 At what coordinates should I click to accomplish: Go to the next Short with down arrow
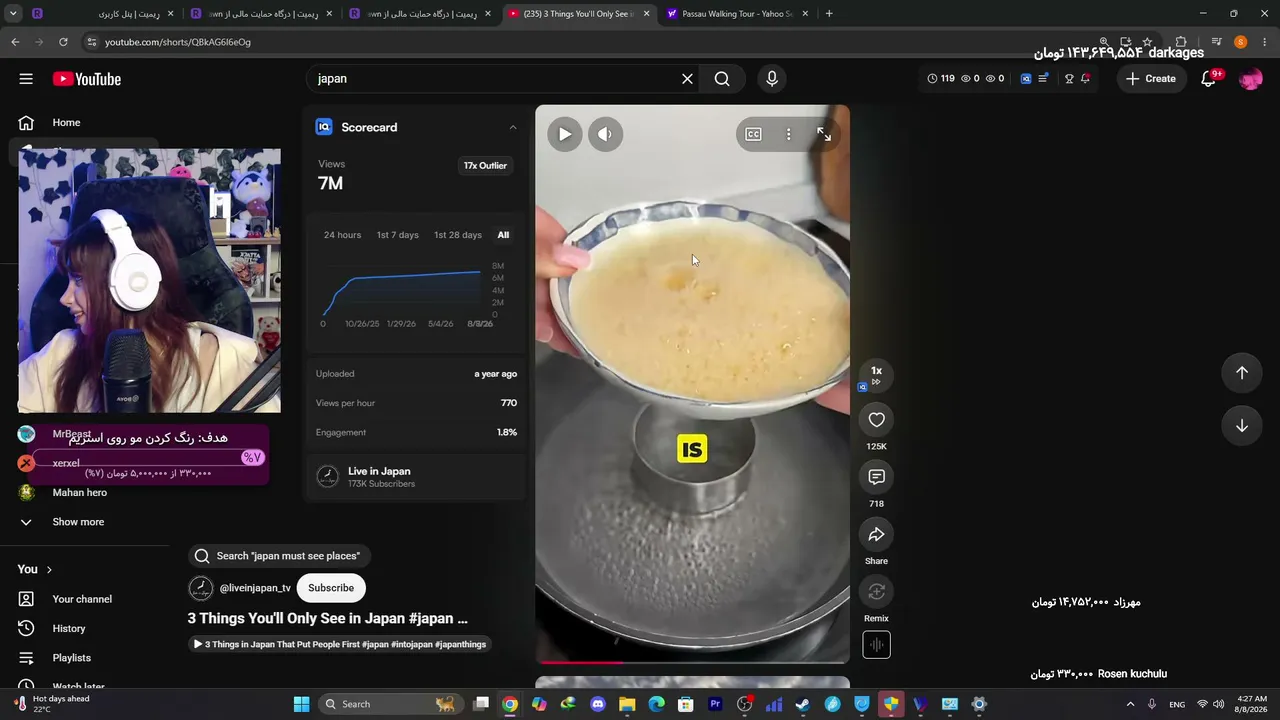click(x=1241, y=426)
